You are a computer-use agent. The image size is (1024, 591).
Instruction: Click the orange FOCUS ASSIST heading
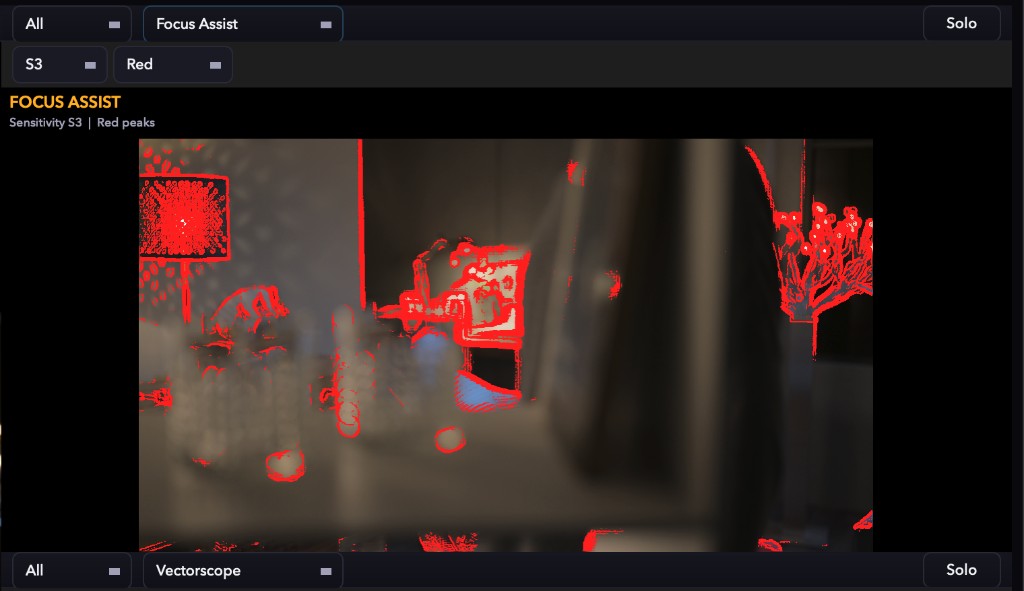point(65,103)
